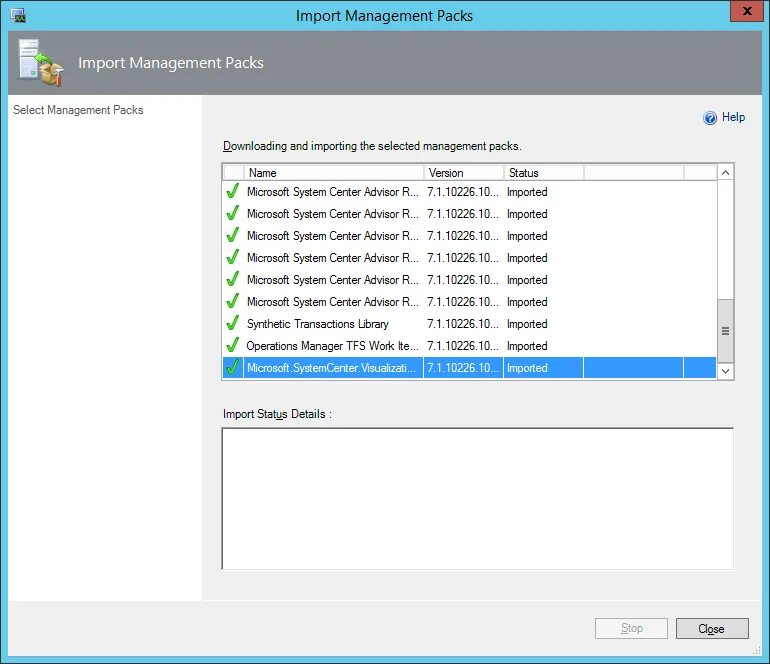Select the Synthetic Transactions Library row

pos(469,324)
